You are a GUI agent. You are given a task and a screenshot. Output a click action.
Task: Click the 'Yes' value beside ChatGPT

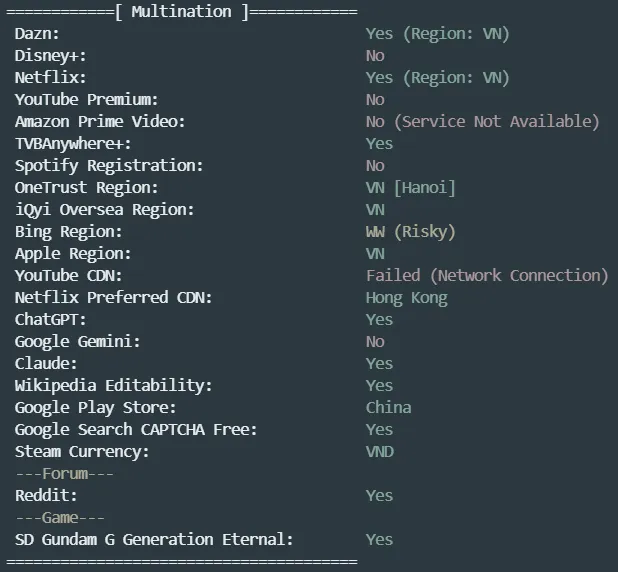[379, 320]
